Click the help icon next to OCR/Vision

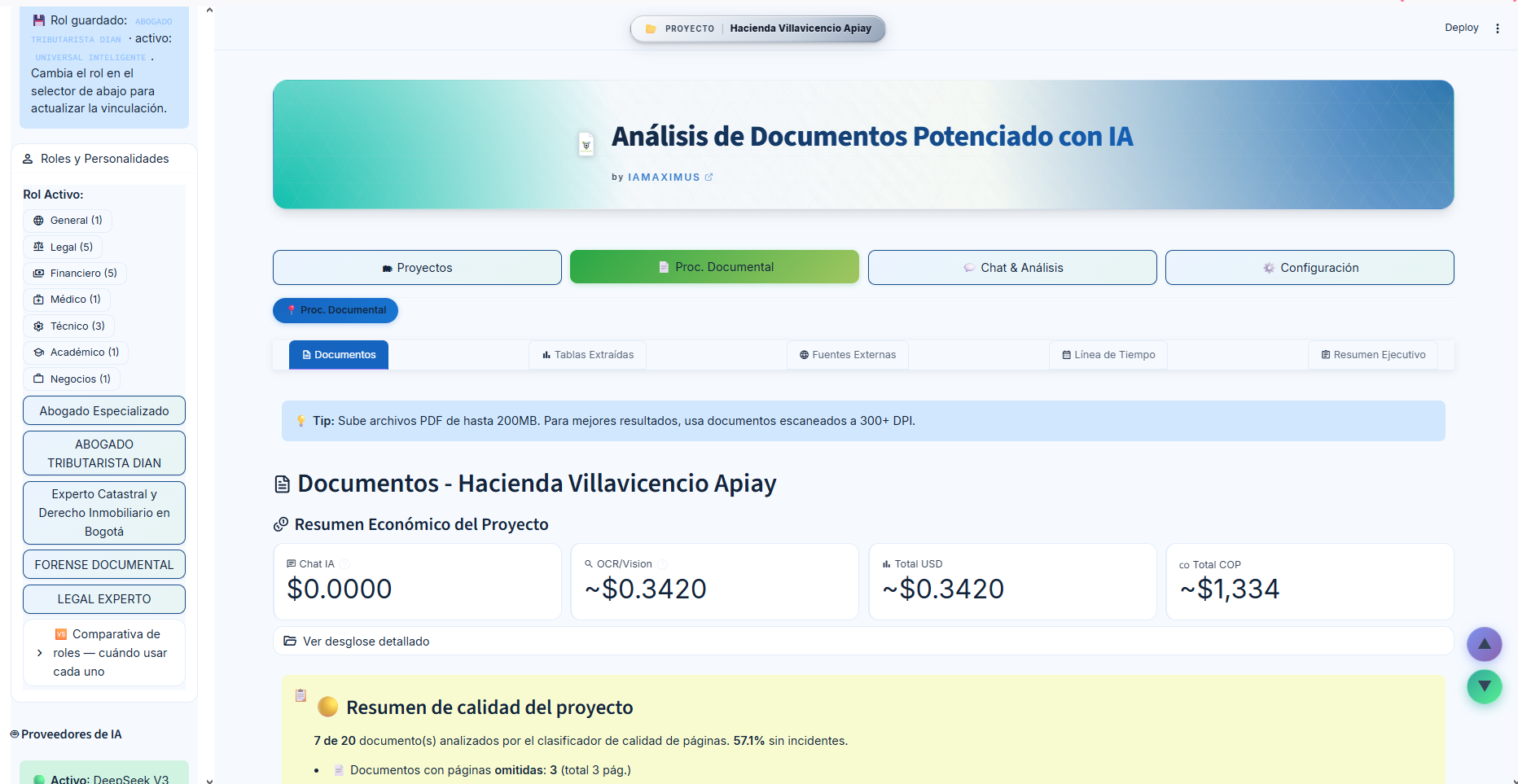pyautogui.click(x=662, y=563)
